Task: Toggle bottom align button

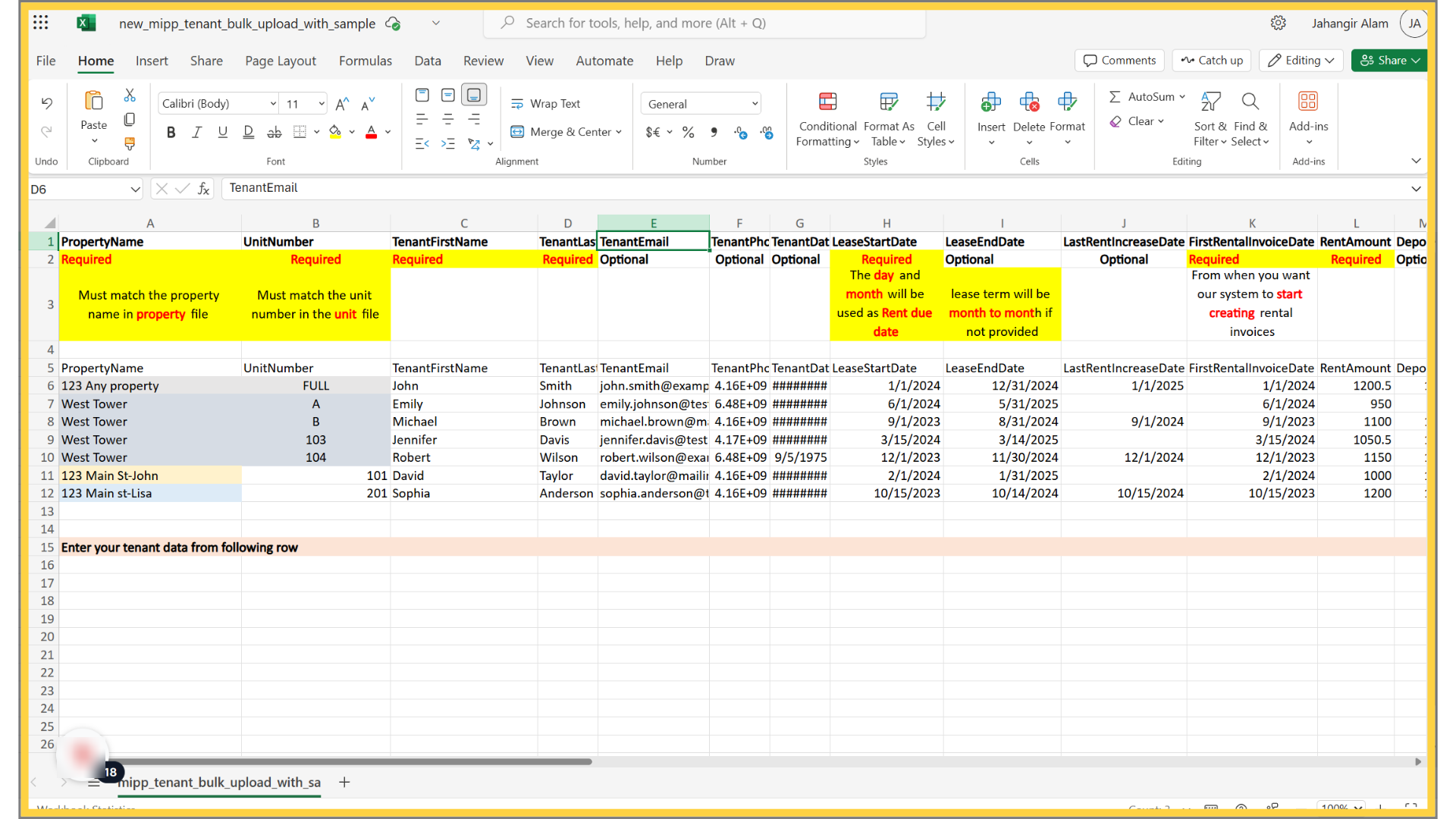Action: [x=474, y=95]
